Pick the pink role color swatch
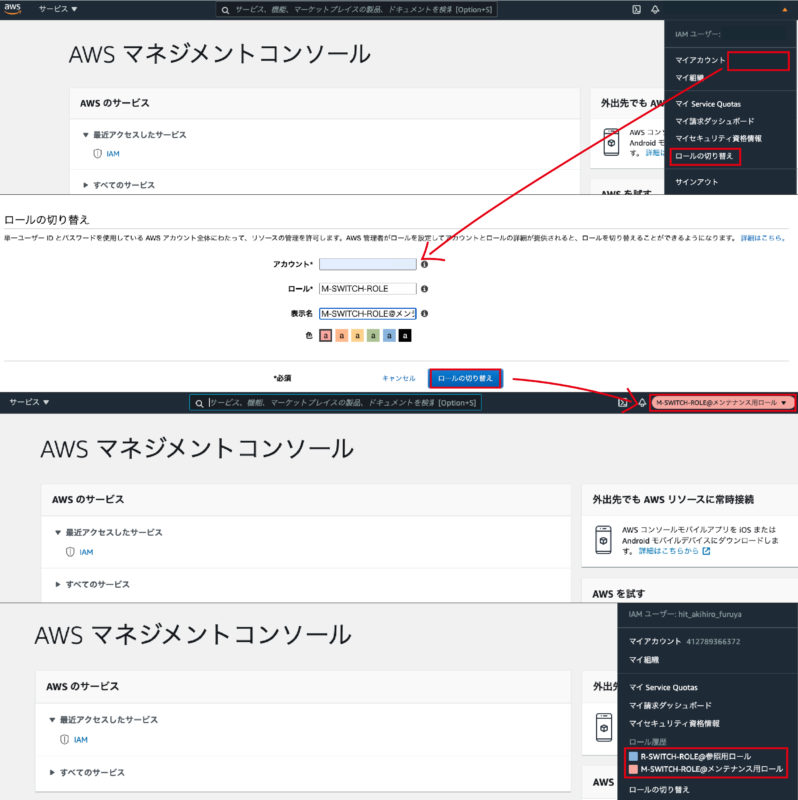This screenshot has height=800, width=798. 326,336
